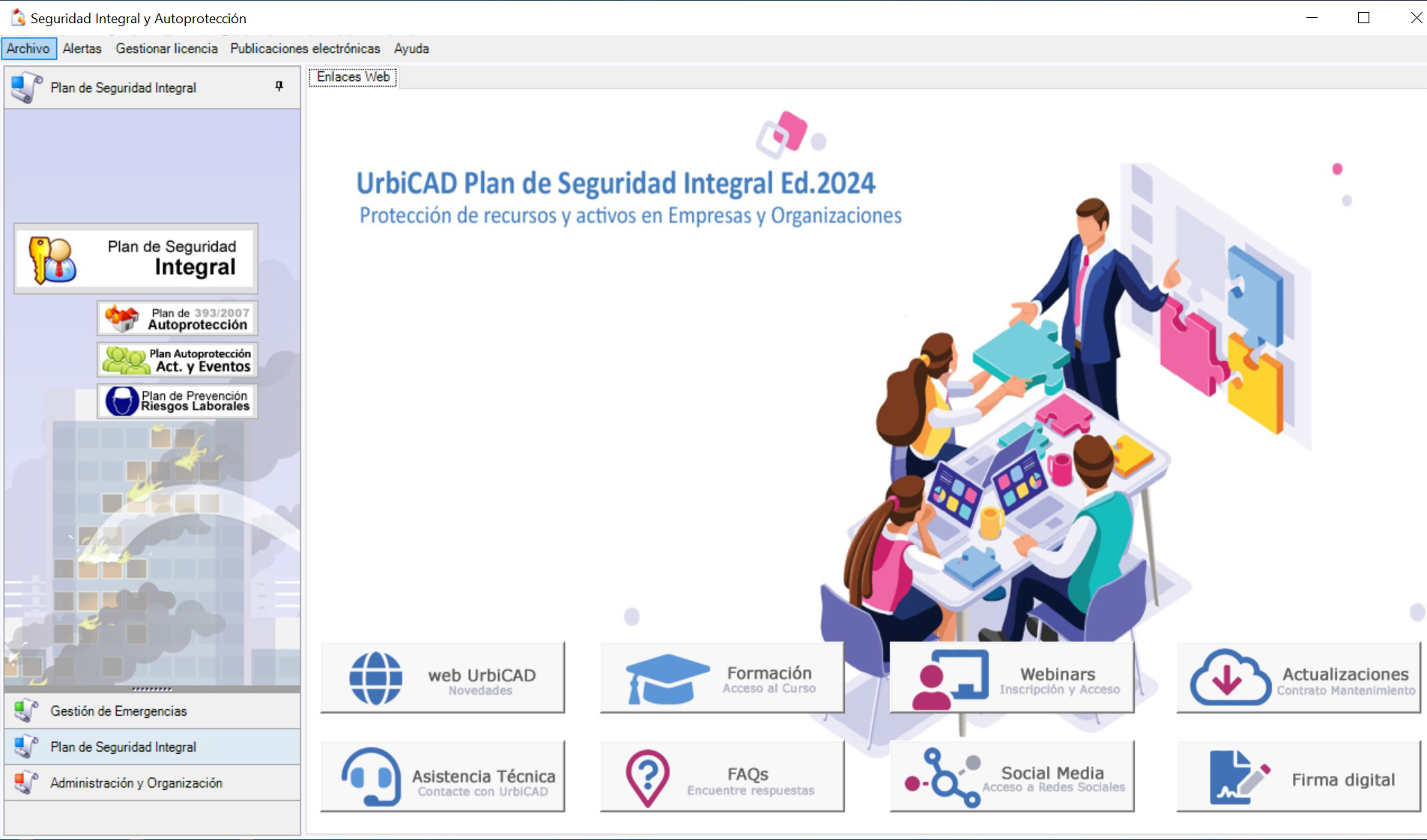
Task: Open the Archivo menu
Action: (x=28, y=49)
